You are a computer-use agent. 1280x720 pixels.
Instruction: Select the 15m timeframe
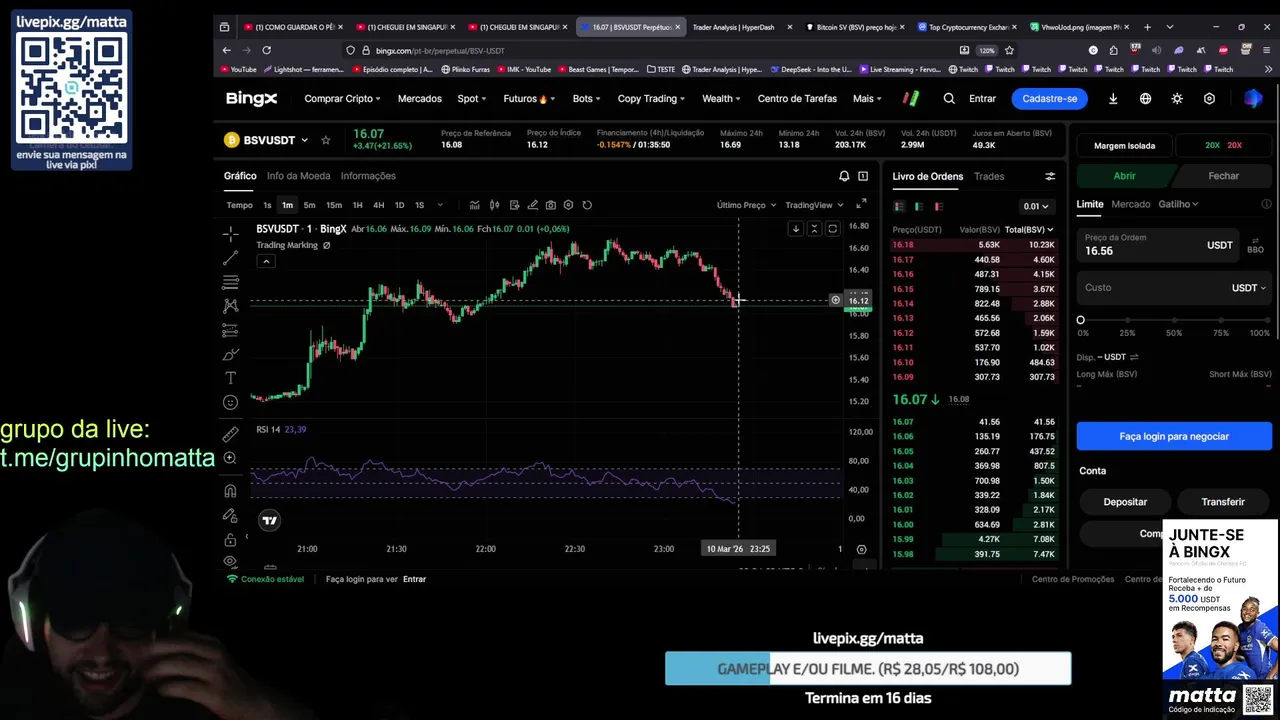[334, 205]
